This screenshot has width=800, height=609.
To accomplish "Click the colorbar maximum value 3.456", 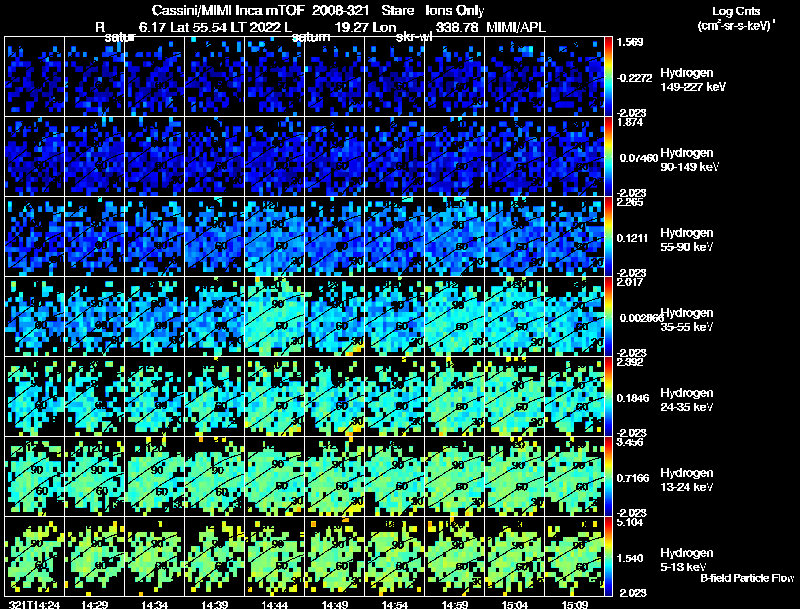I will [630, 442].
